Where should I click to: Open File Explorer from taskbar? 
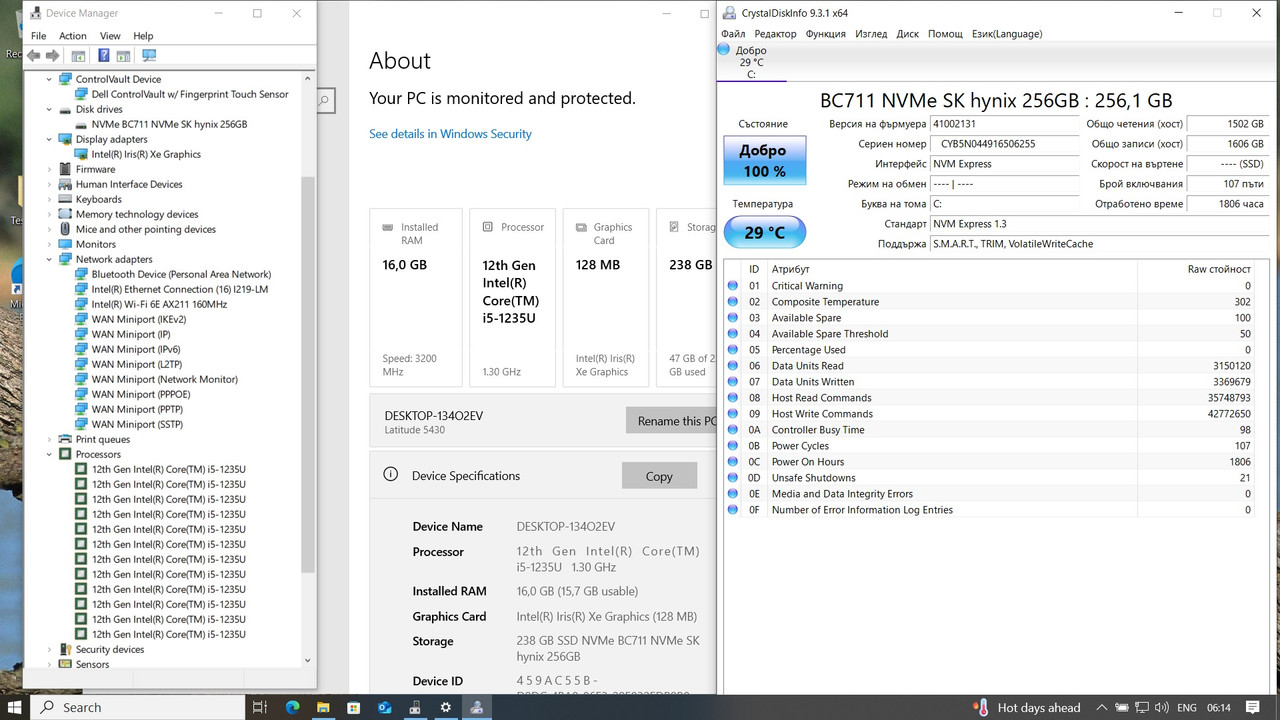(x=324, y=707)
